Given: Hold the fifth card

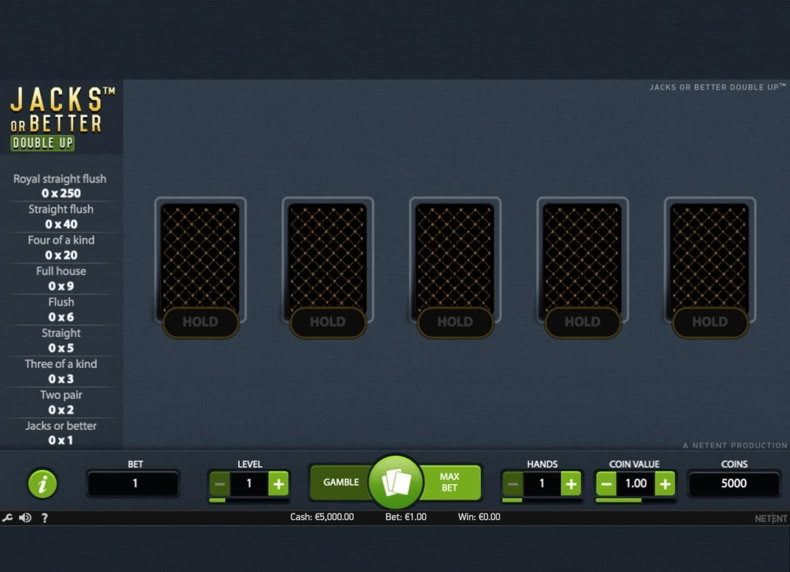Looking at the screenshot, I should point(710,322).
